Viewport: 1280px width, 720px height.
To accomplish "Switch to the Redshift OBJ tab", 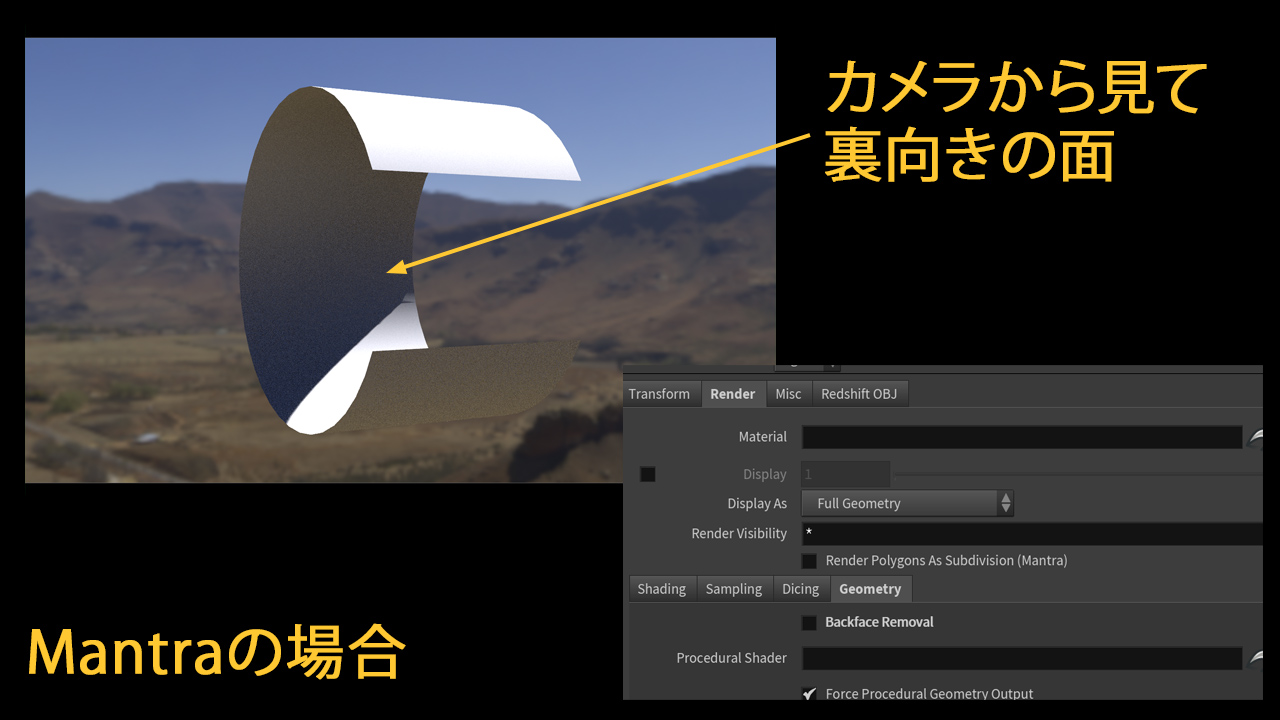I will click(x=858, y=394).
